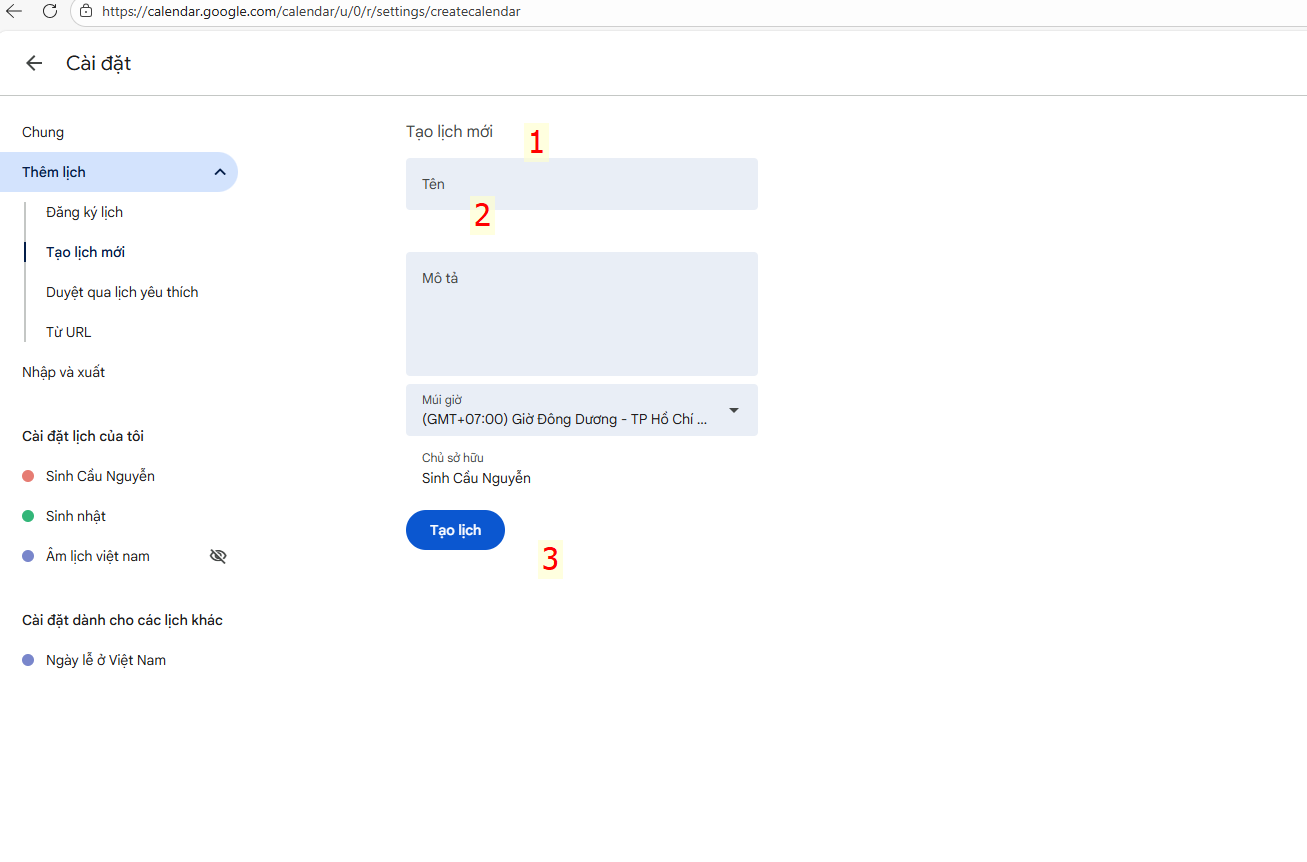
Task: Open Nhập và xuất settings
Action: click(64, 372)
